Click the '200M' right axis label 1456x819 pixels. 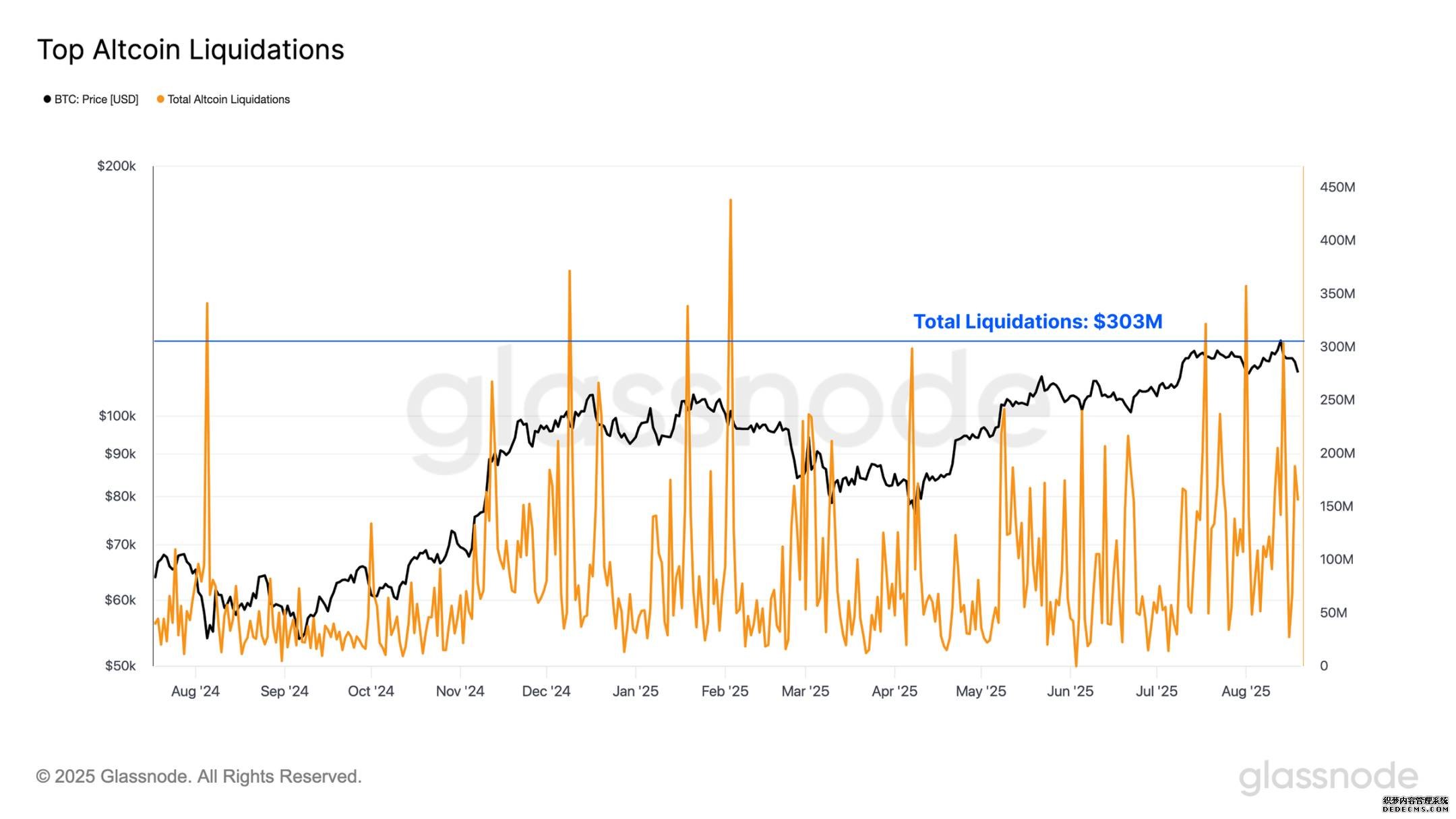(1337, 454)
